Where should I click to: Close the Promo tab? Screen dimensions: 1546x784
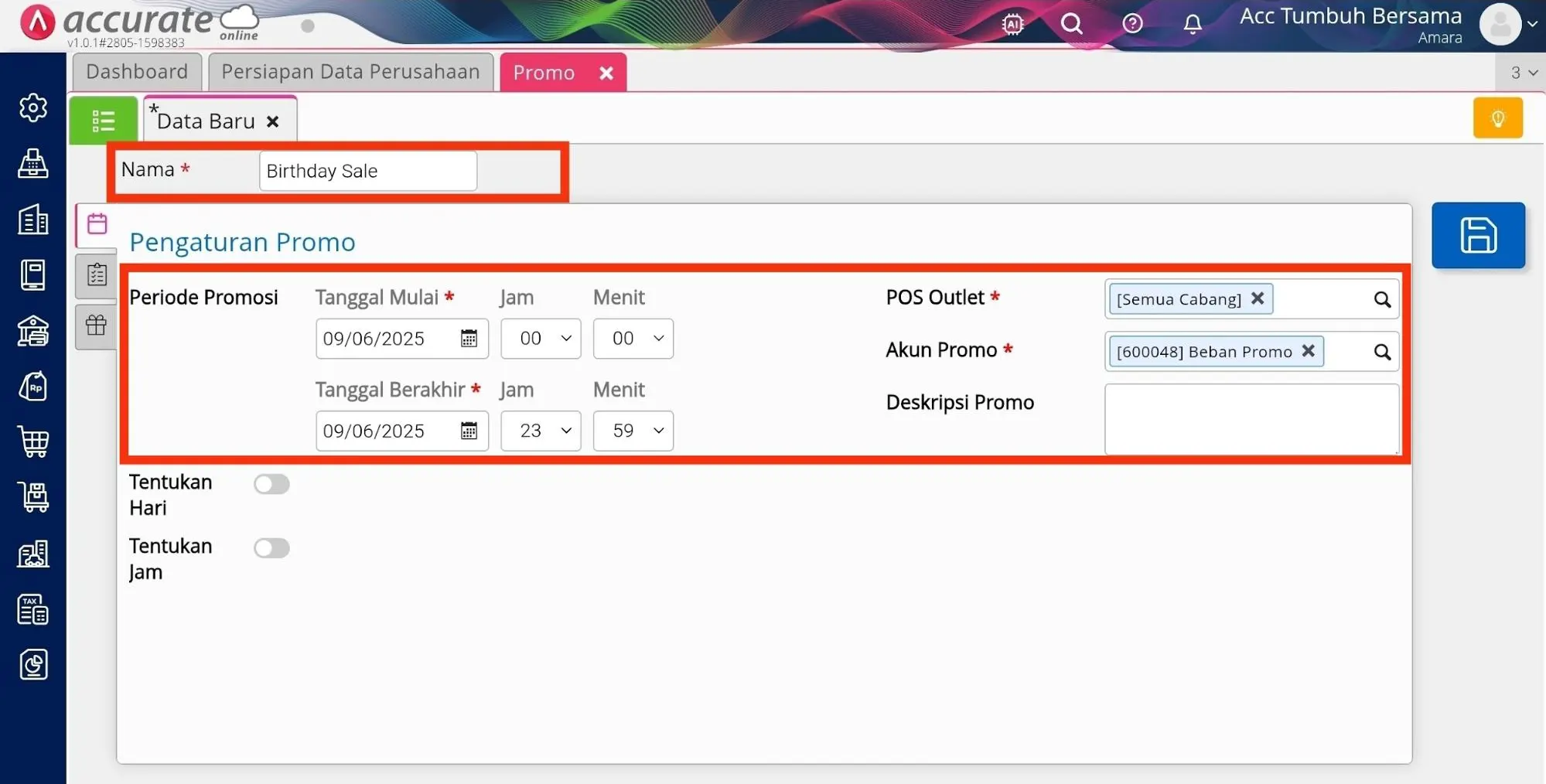coord(606,73)
